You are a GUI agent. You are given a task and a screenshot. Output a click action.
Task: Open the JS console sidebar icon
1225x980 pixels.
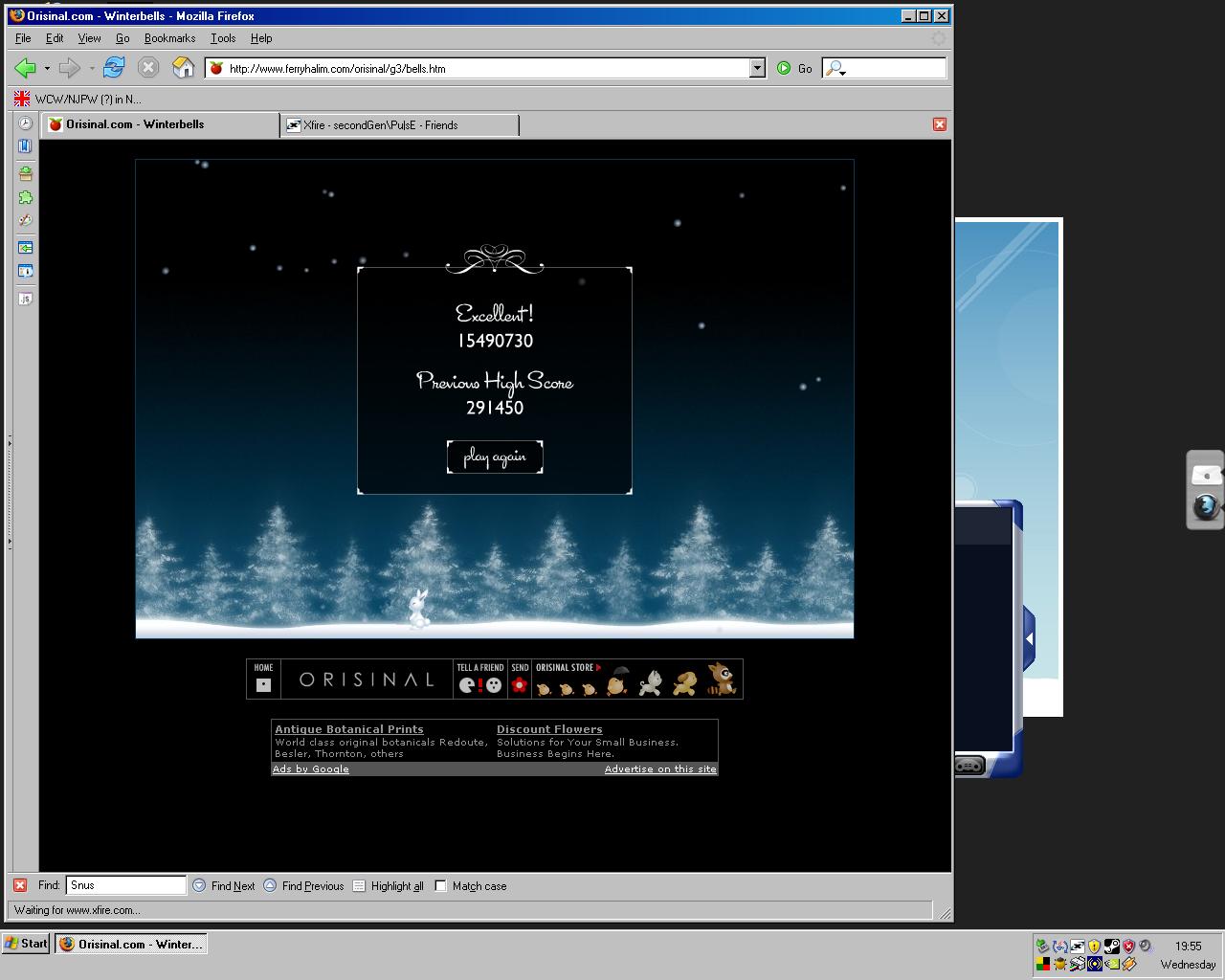click(x=25, y=299)
